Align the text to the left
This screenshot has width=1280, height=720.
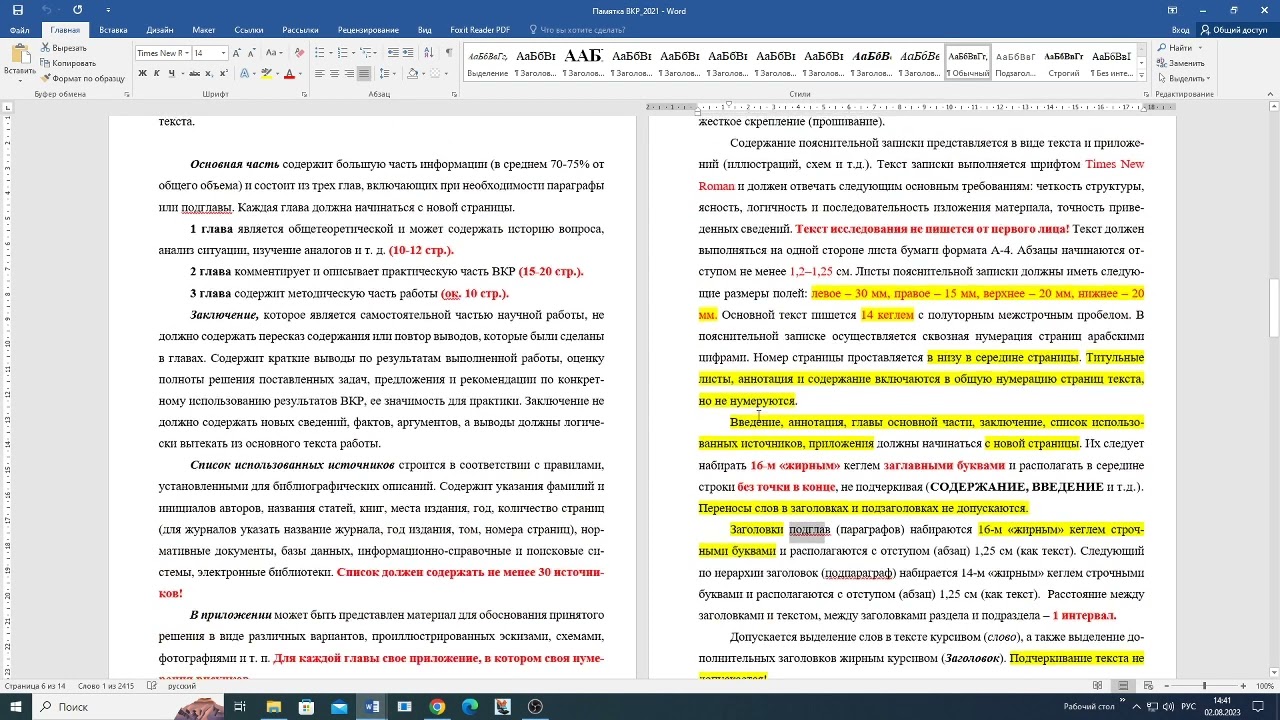(320, 74)
